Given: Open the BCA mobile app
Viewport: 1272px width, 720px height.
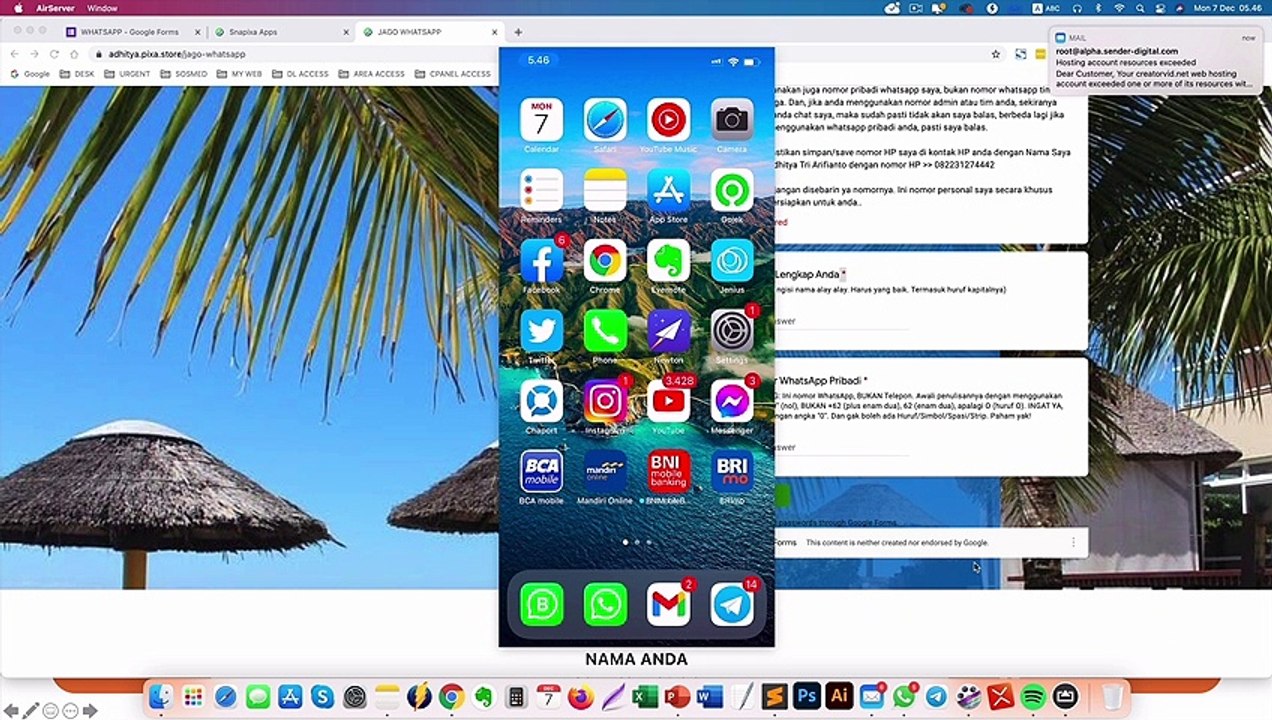Looking at the screenshot, I should (x=541, y=471).
